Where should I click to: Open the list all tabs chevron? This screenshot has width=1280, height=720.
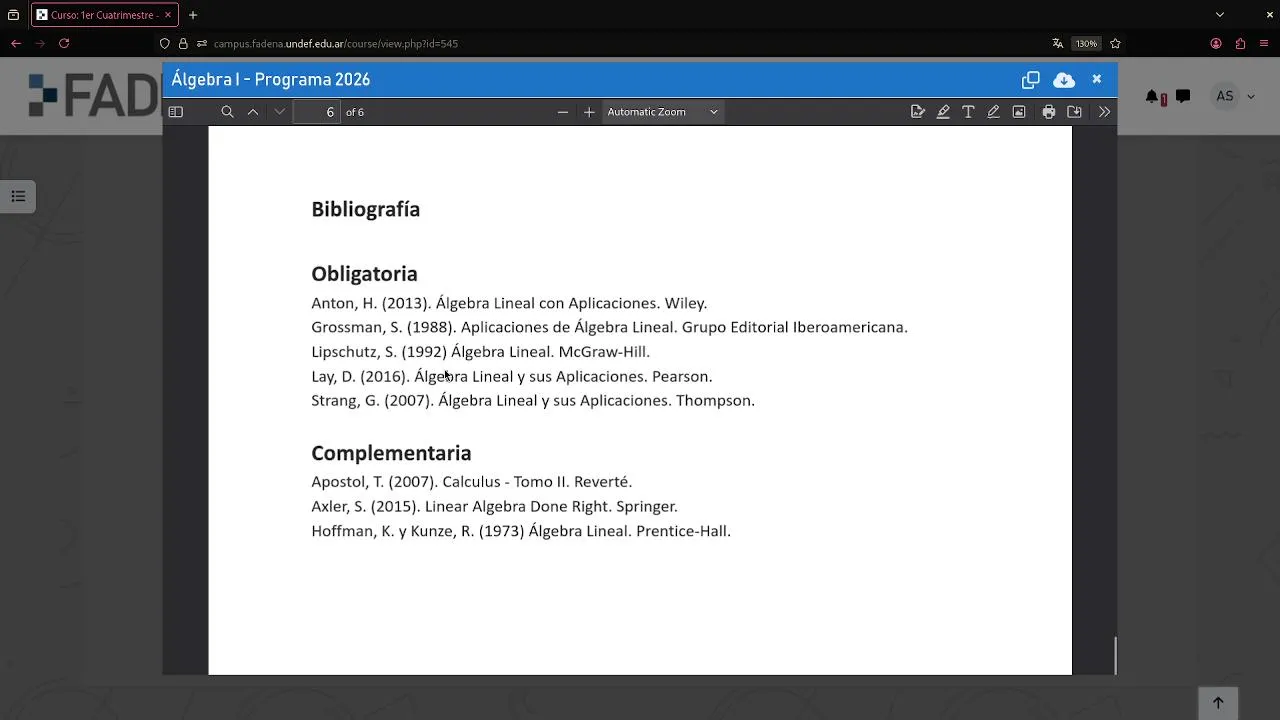coord(1219,15)
